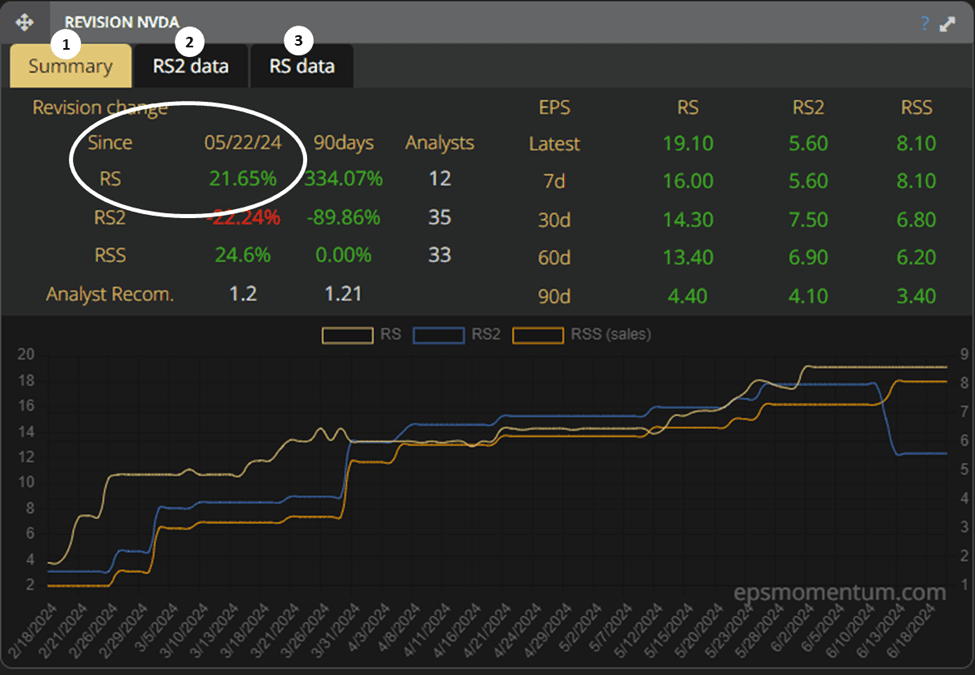
Task: Select the 90d RS value 4.40
Action: pyautogui.click(x=688, y=296)
